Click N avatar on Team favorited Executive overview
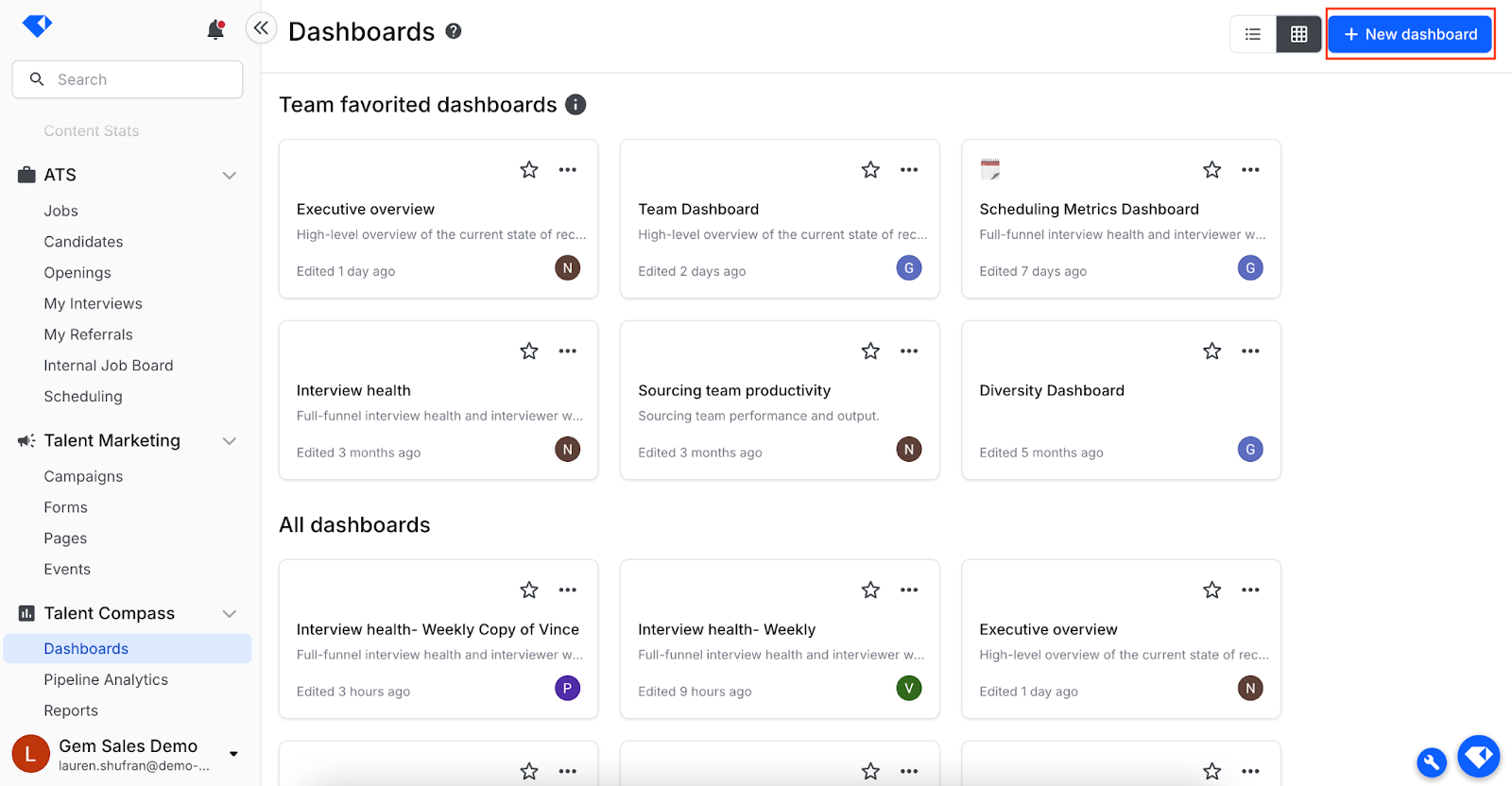The height and width of the screenshot is (786, 1512). point(568,268)
